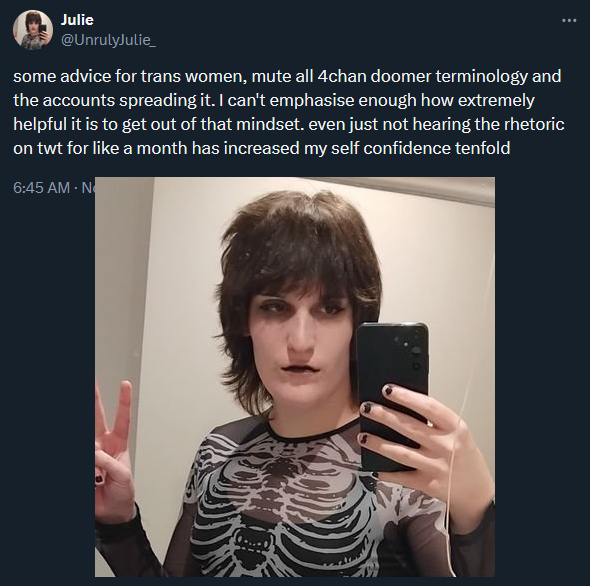Image resolution: width=590 pixels, height=586 pixels.
Task: Visit the @UnrulyJulie_ handle link
Action: (108, 40)
